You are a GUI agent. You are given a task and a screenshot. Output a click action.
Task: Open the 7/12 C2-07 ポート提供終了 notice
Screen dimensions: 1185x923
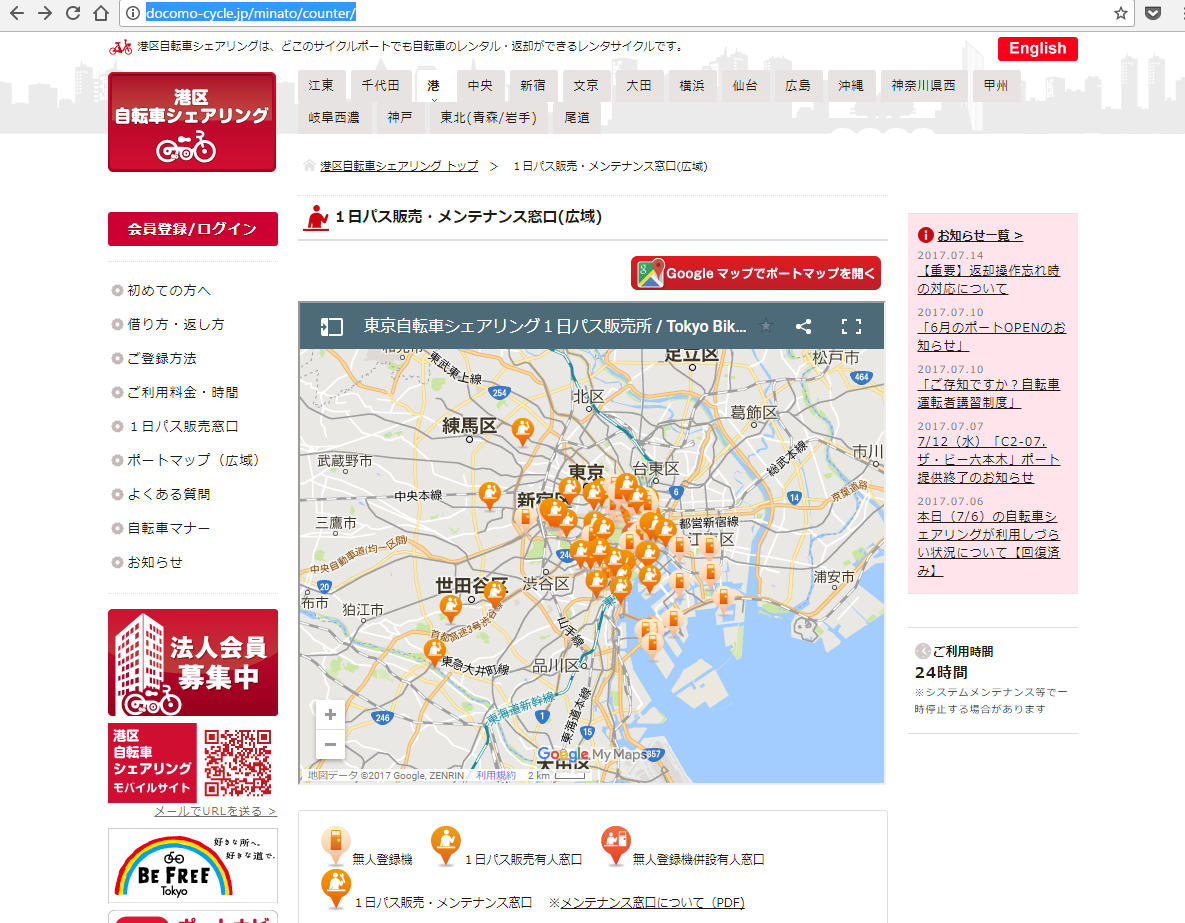(989, 460)
